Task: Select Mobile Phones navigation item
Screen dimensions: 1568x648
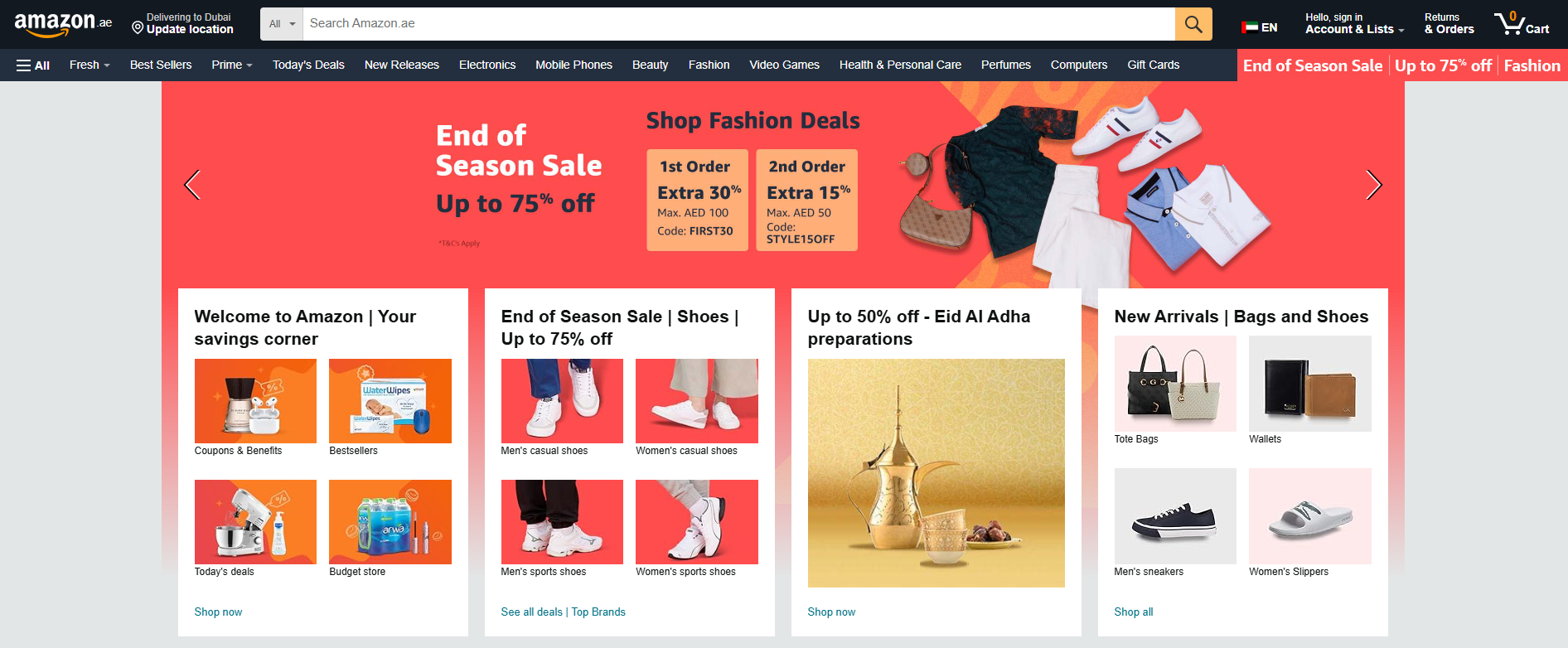Action: tap(573, 65)
